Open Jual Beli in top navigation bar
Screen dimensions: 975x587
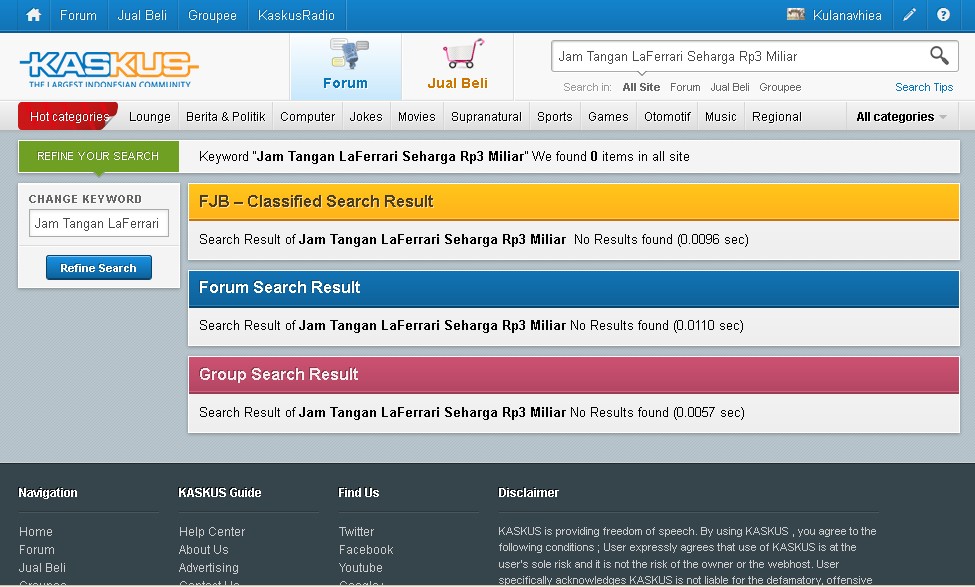tap(142, 15)
